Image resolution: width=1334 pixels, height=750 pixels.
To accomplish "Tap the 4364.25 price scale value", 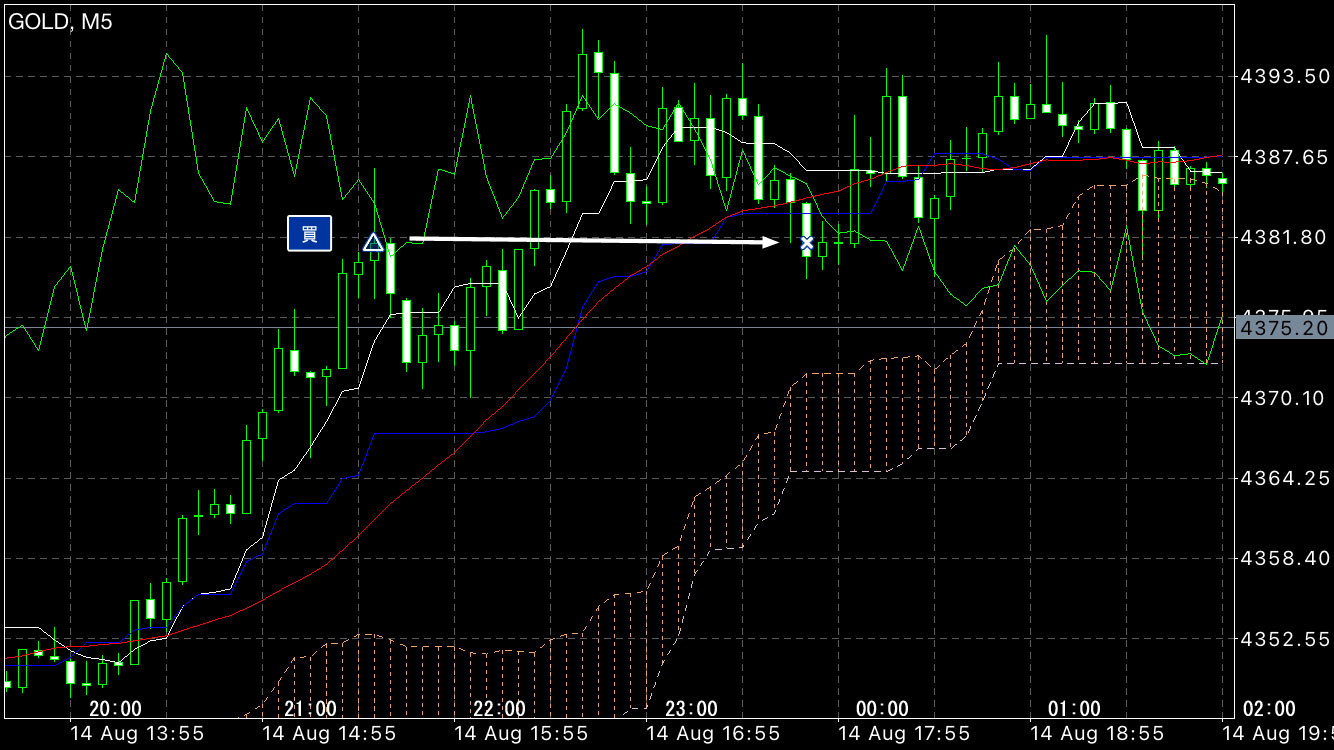I will [1284, 479].
